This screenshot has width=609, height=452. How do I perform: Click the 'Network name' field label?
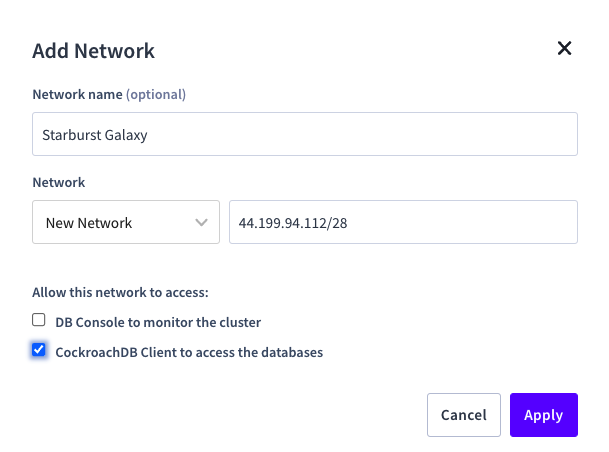(77, 95)
